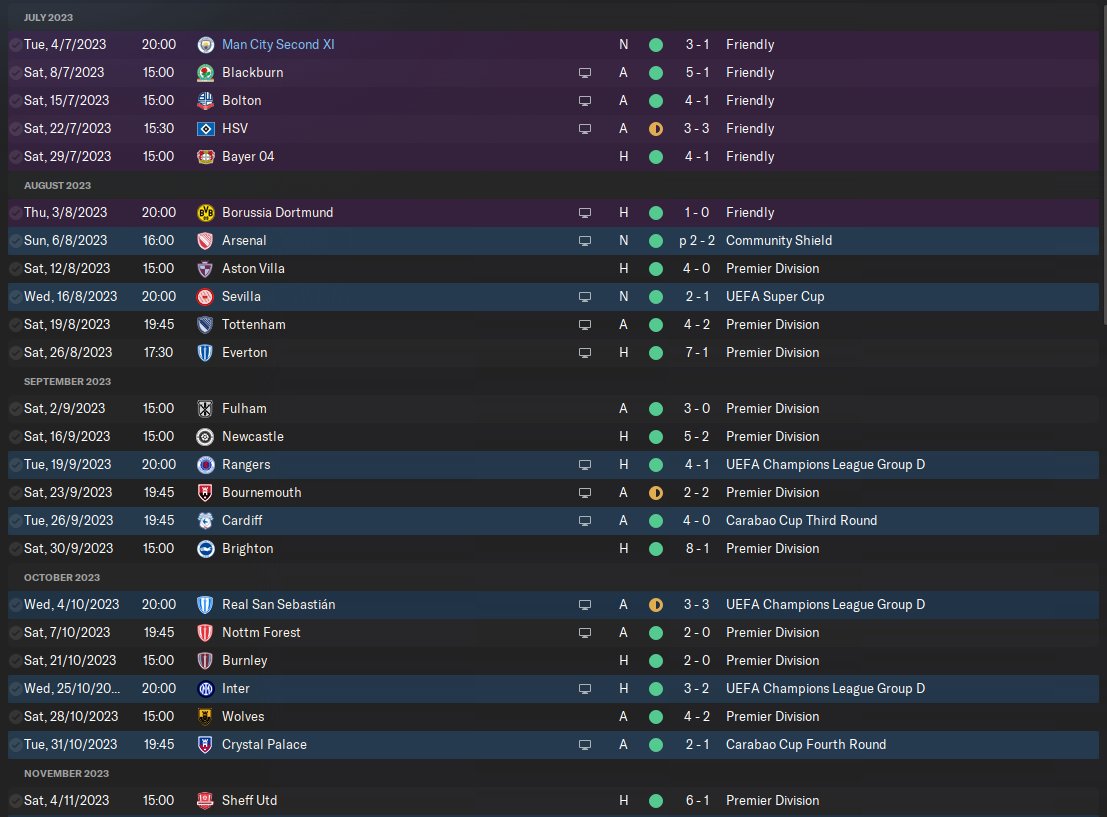Click the Bayer 04 club badge
Image resolution: width=1107 pixels, height=817 pixels.
(x=206, y=157)
